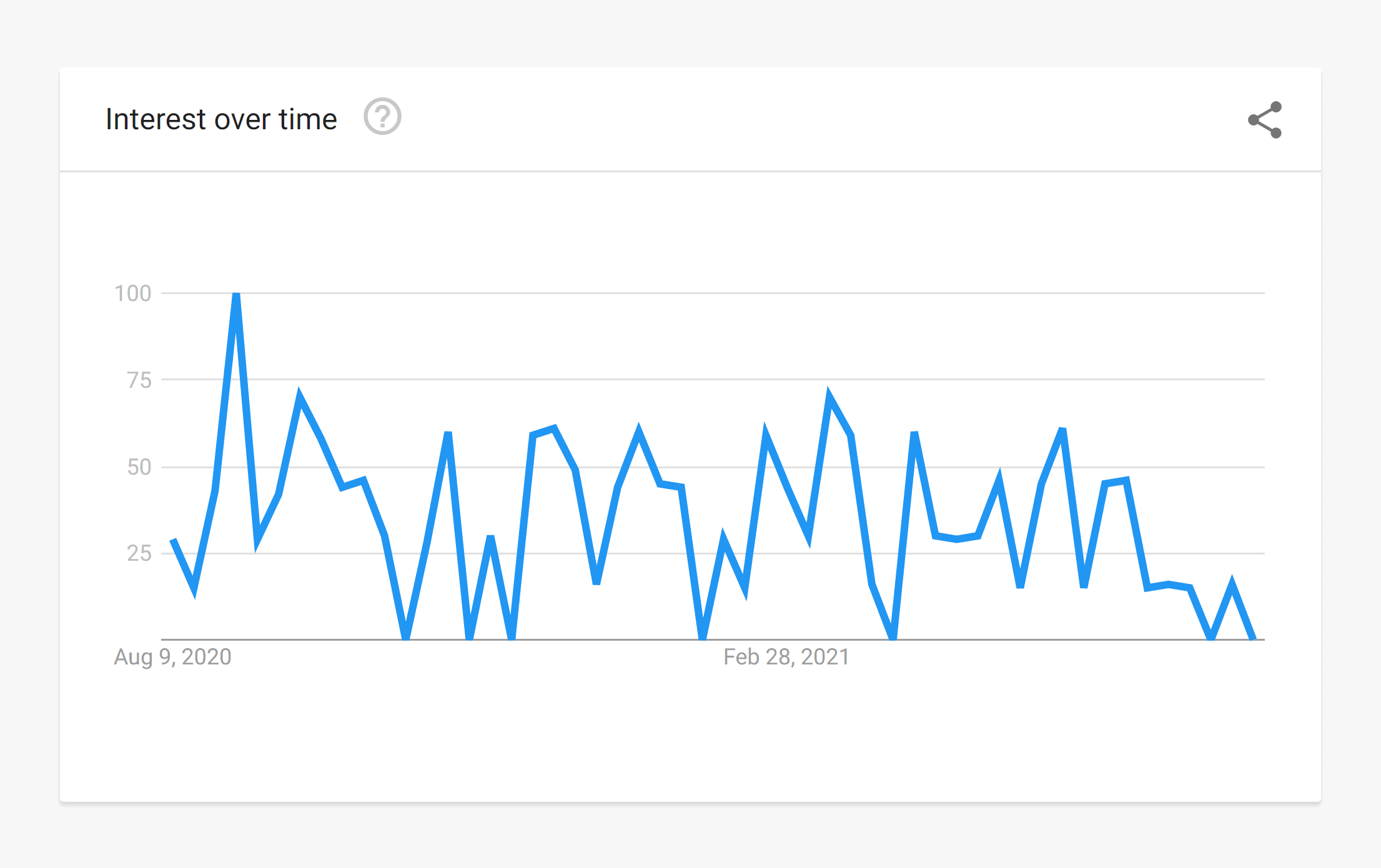This screenshot has height=868, width=1381.
Task: Select the 'Interest over time' title
Action: coord(221,119)
